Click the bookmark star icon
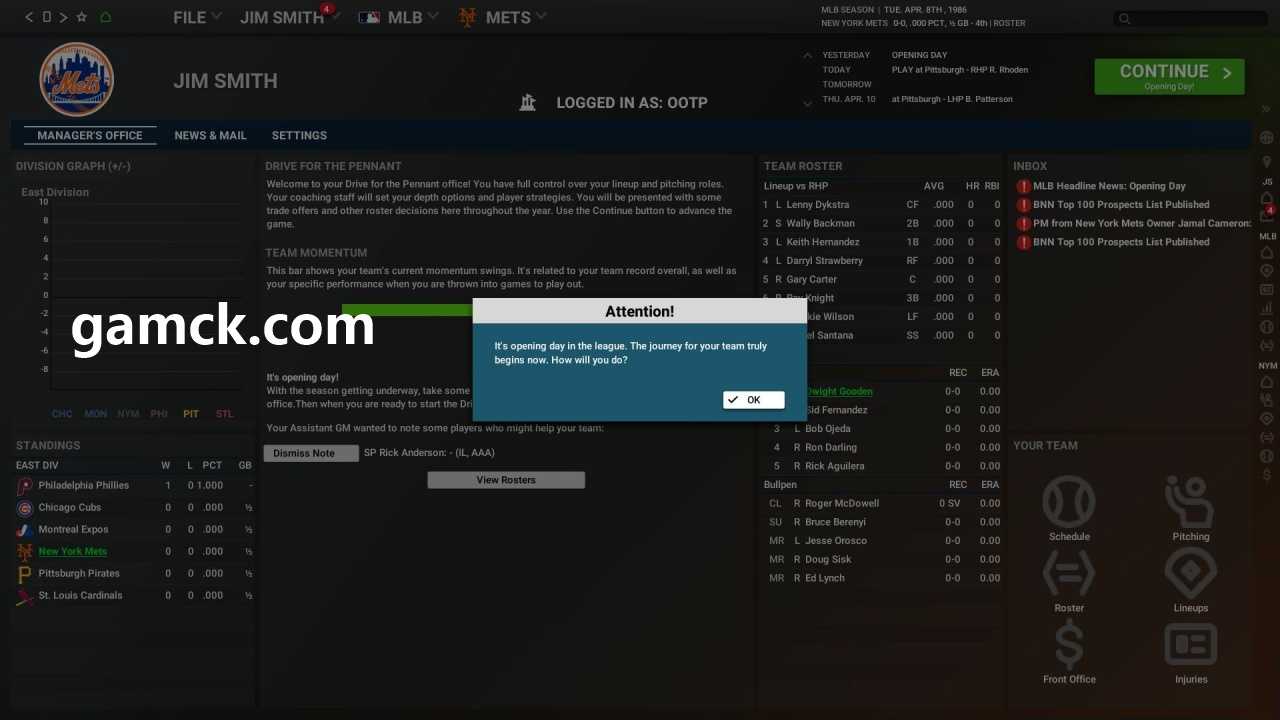This screenshot has width=1280, height=720. pos(82,17)
